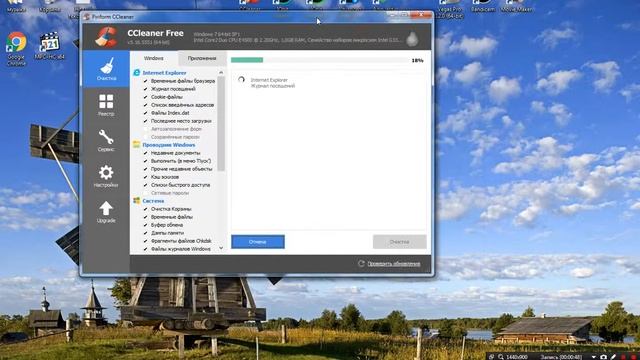Uncheck Файлы журналов Windows
640x360 pixels.
[146, 249]
